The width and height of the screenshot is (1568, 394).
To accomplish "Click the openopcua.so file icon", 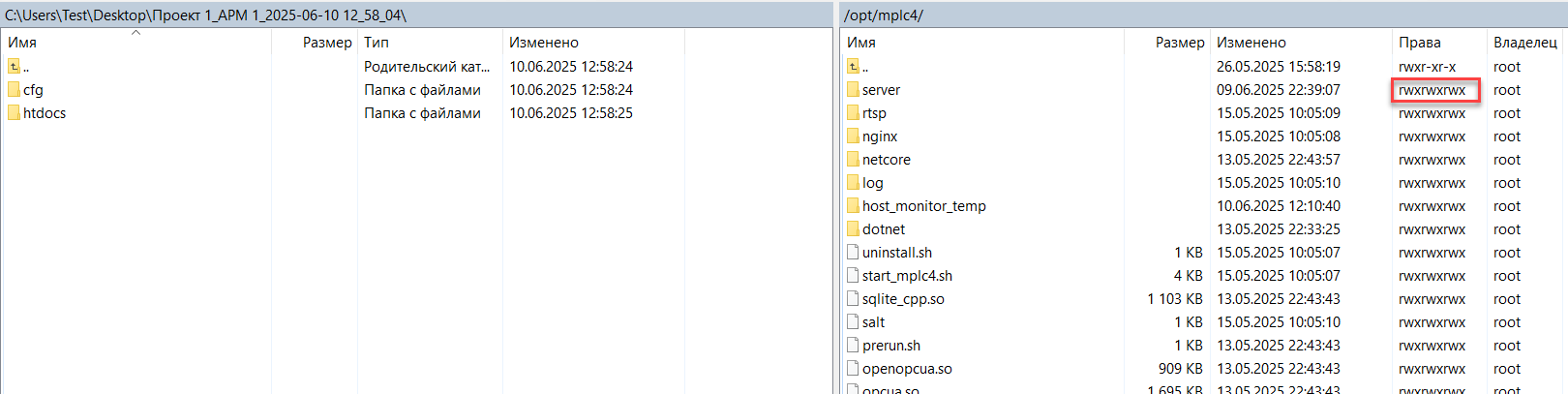I will point(853,368).
